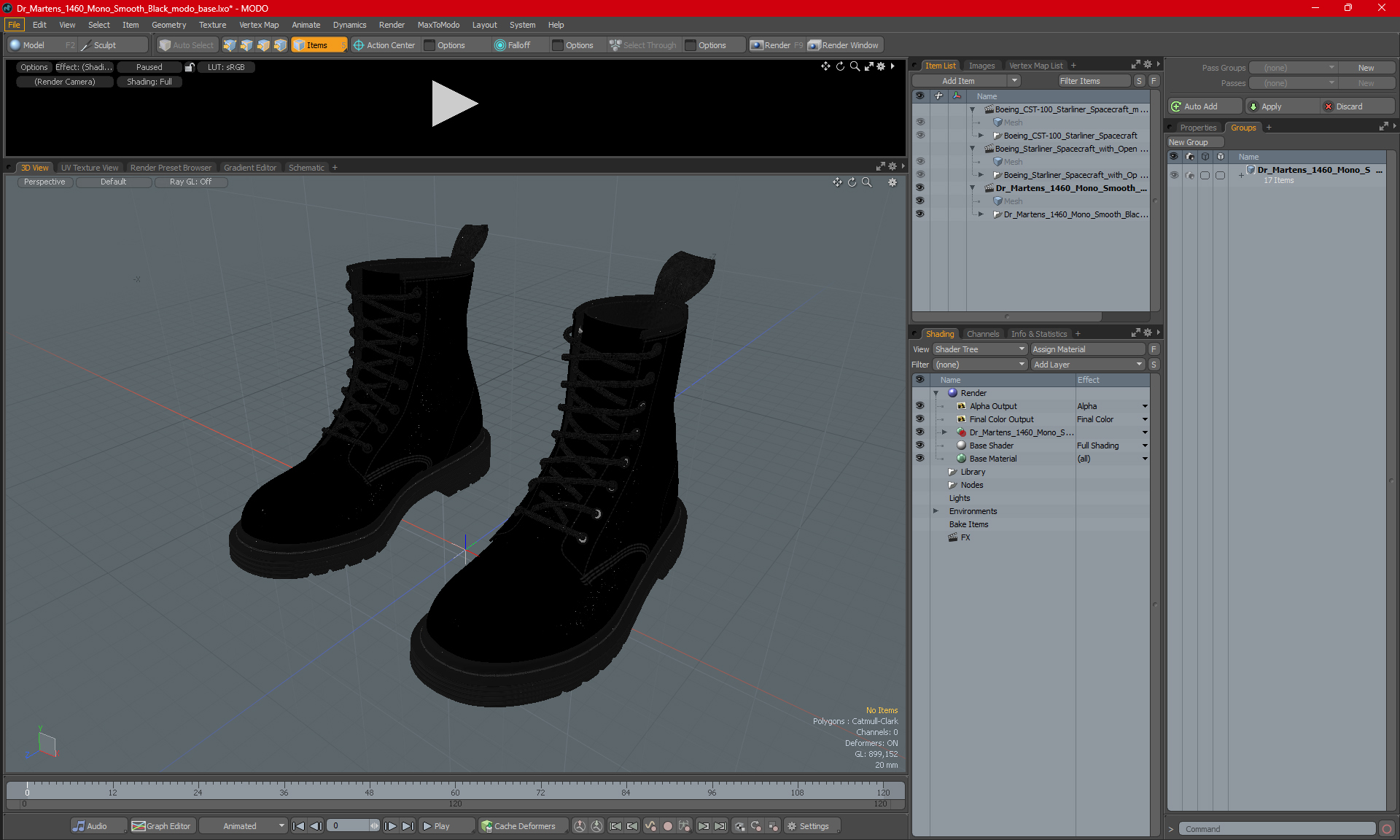Viewport: 1400px width, 840px height.
Task: Click the Action Center tool
Action: tap(384, 45)
